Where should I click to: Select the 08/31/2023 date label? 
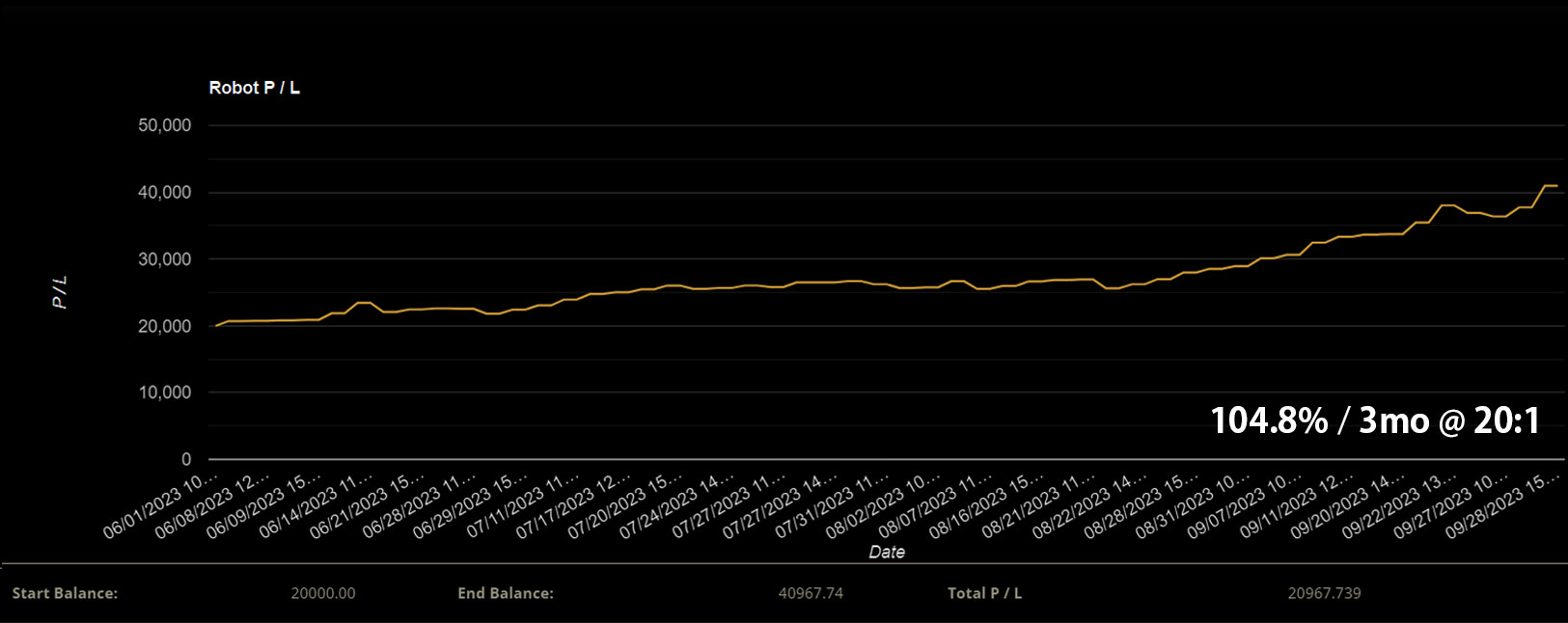1192,505
